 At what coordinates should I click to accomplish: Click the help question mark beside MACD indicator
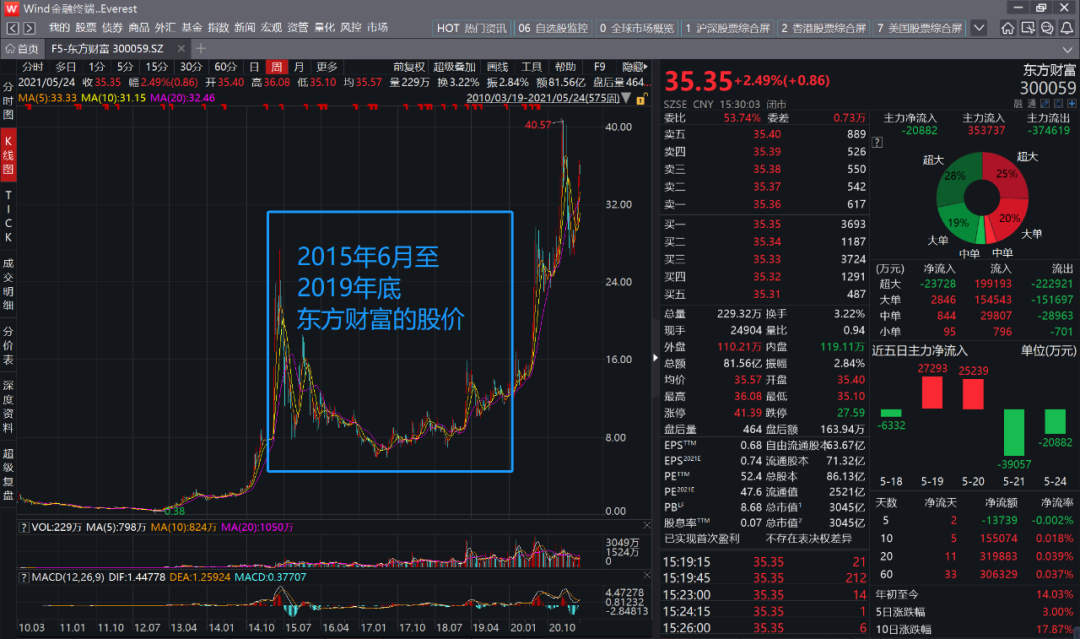click(x=24, y=577)
